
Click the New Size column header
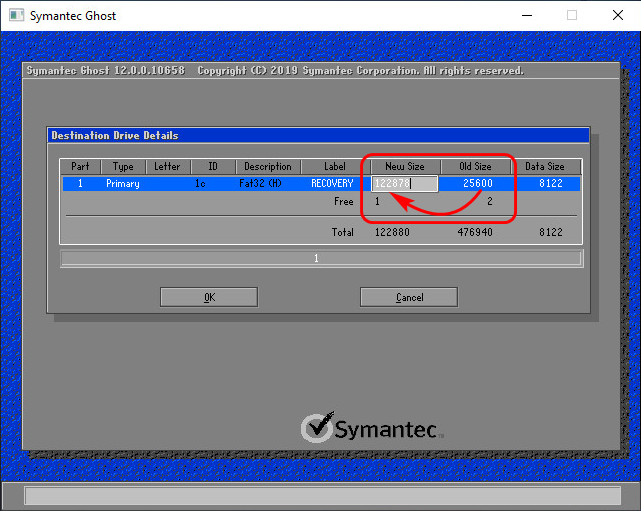coord(405,166)
